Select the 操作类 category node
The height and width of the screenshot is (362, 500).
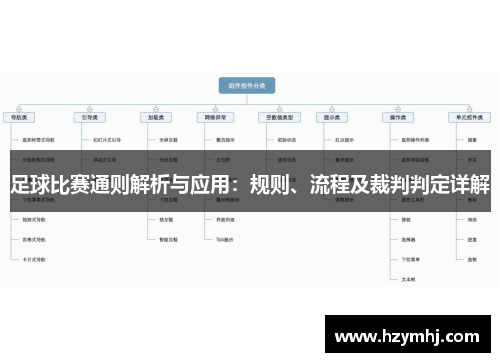pos(398,118)
